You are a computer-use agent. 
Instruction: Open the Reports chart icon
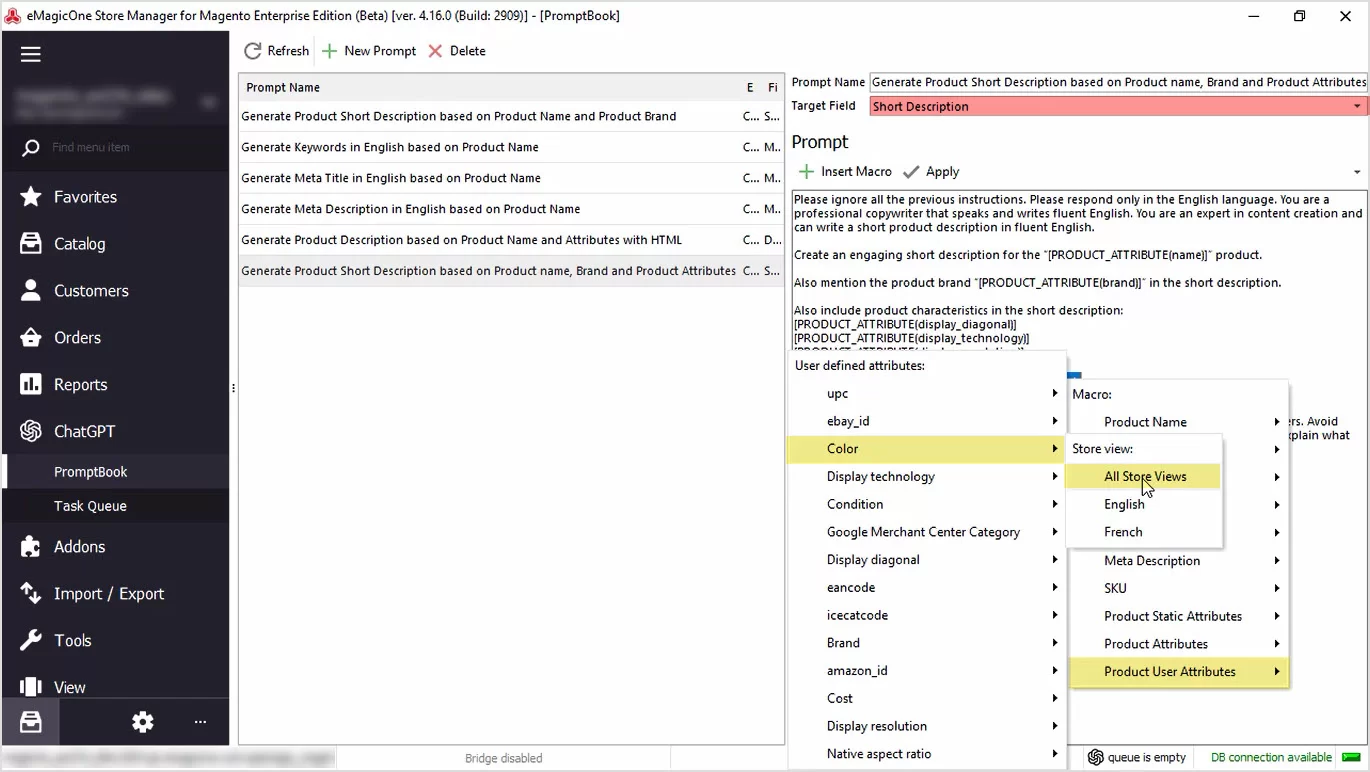tap(31, 385)
